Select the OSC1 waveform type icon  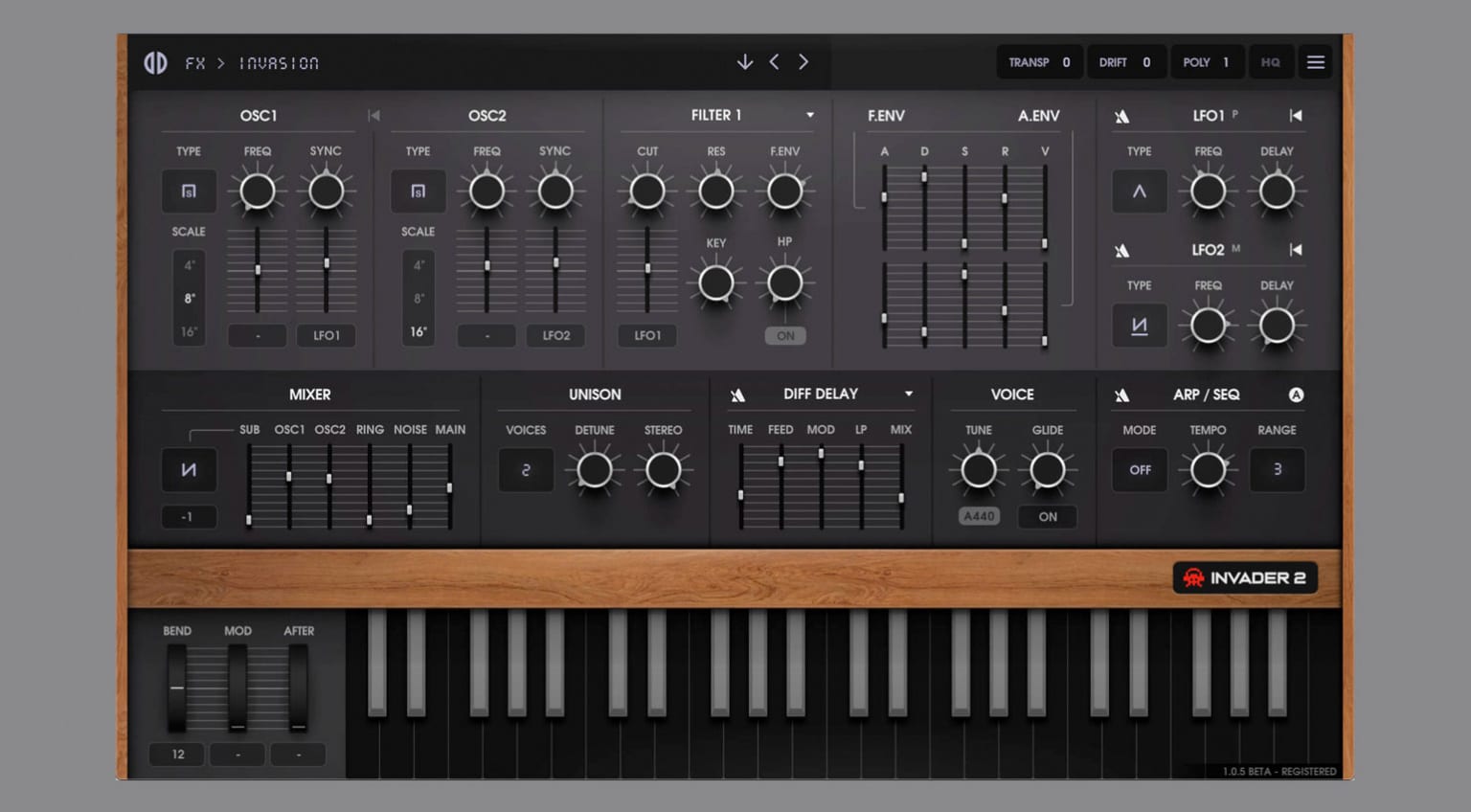[189, 192]
